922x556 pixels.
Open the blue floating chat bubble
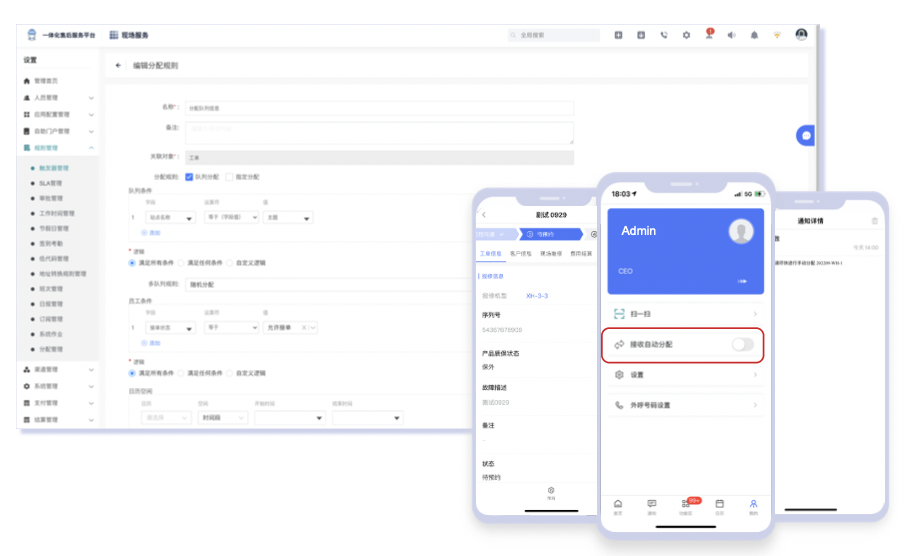(806, 136)
